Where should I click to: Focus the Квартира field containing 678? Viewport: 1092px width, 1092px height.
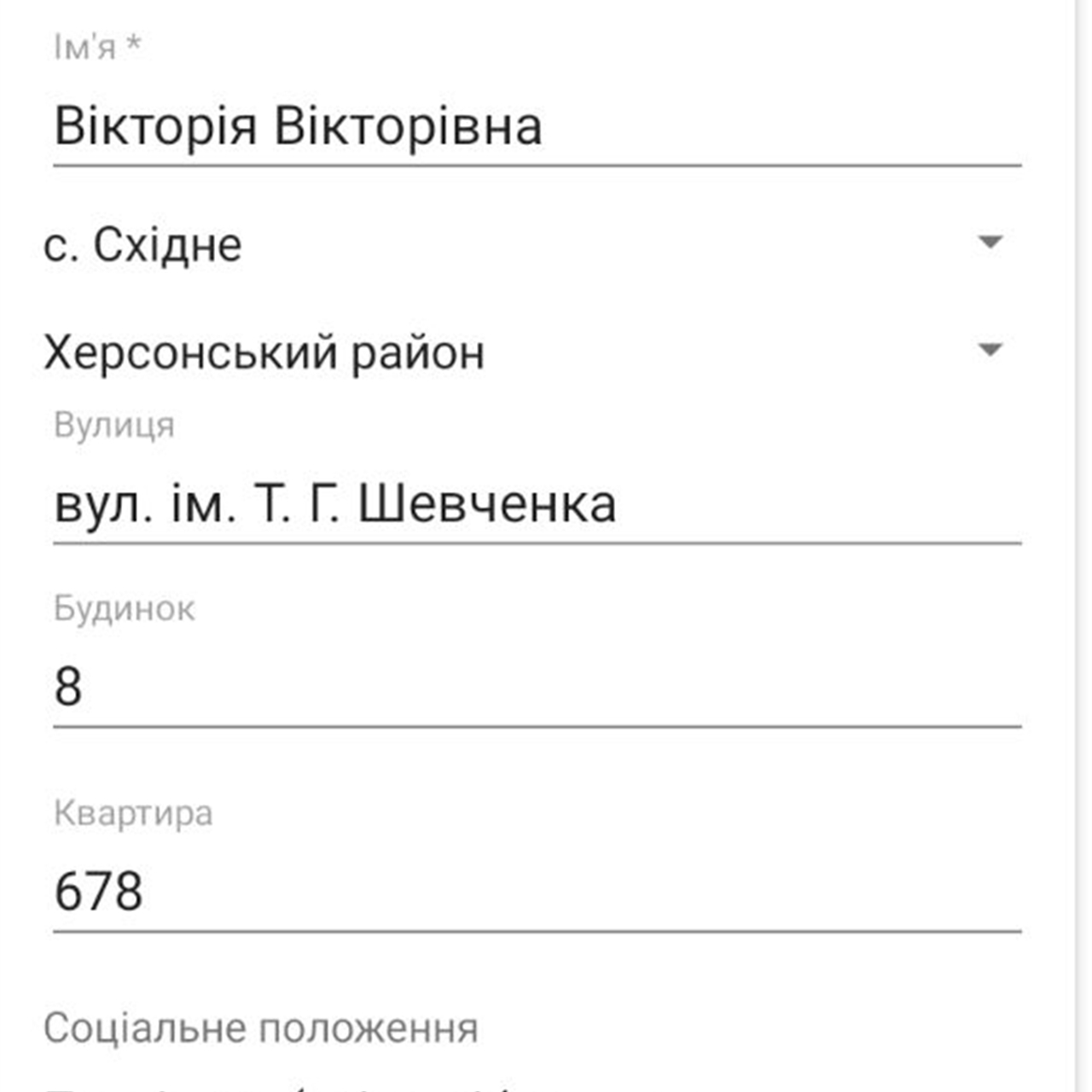(x=537, y=892)
